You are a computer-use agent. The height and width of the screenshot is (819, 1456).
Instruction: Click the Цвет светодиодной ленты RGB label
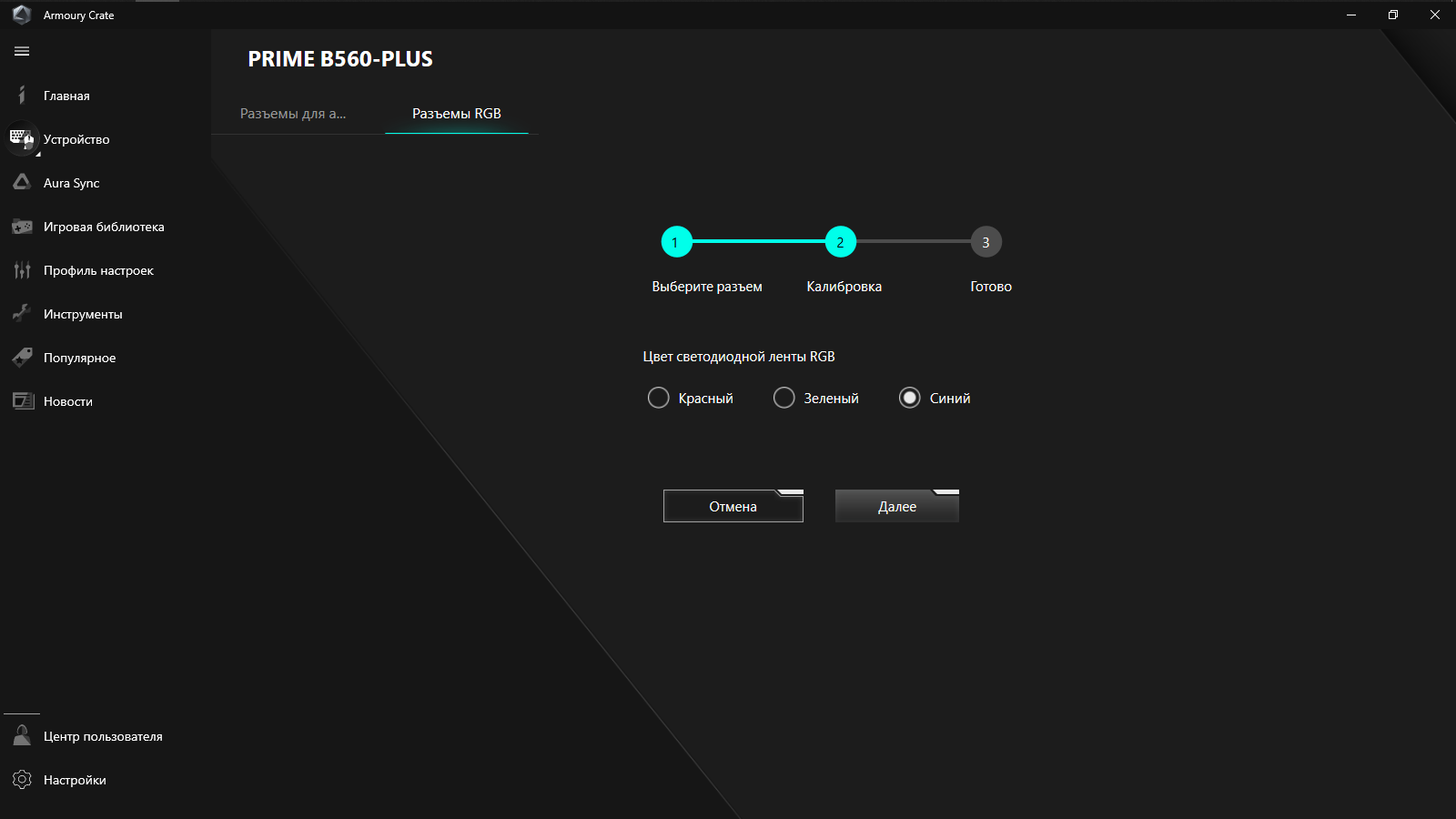pyautogui.click(x=739, y=357)
